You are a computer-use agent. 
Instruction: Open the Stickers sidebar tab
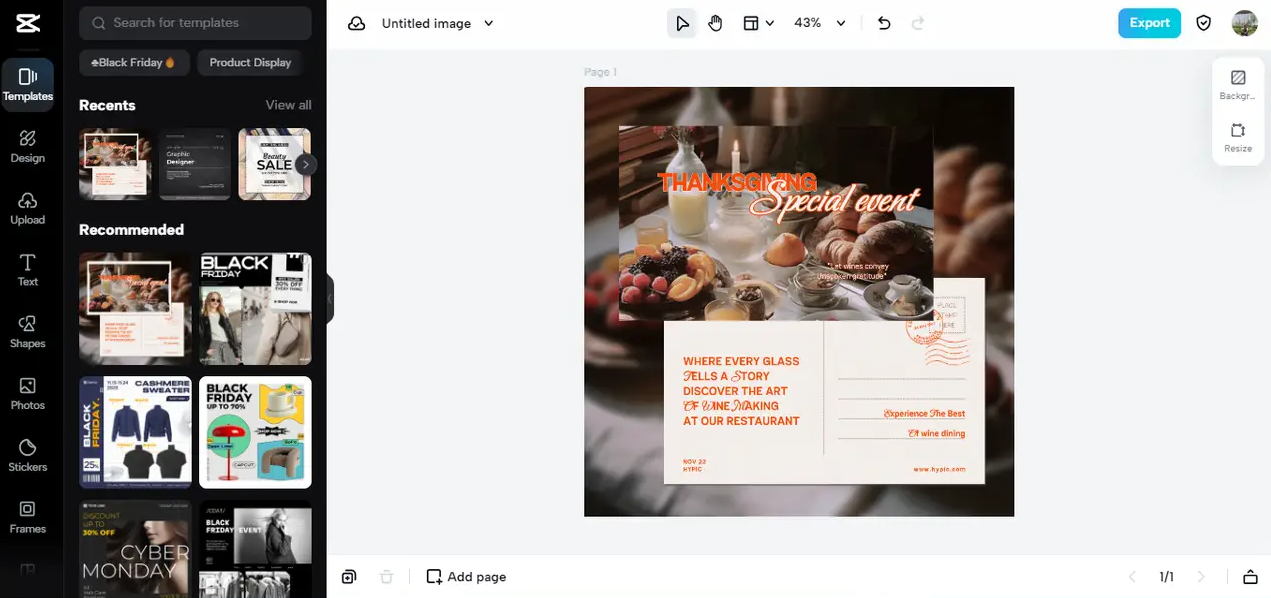pyautogui.click(x=28, y=455)
